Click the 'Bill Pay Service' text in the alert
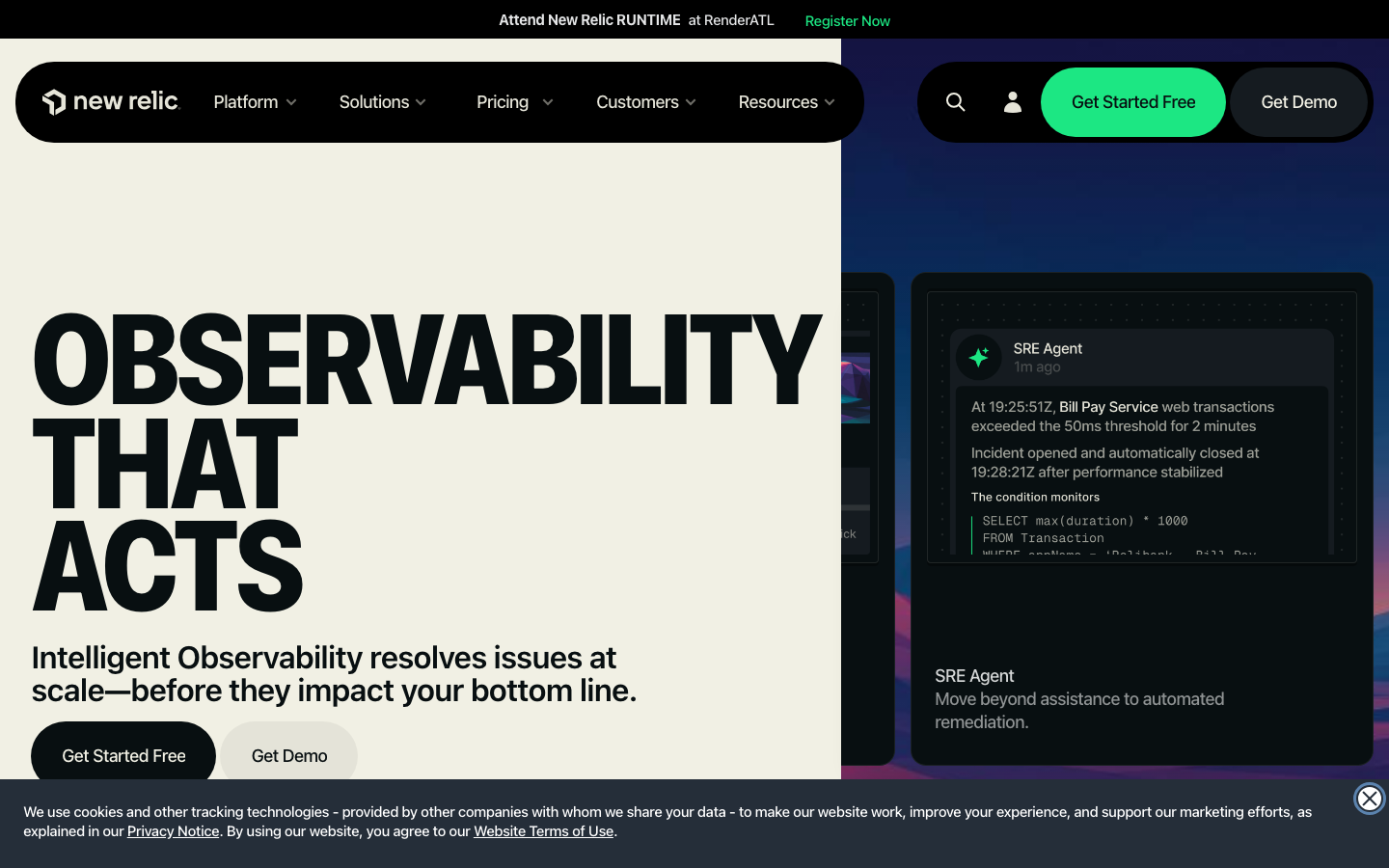 (1108, 407)
